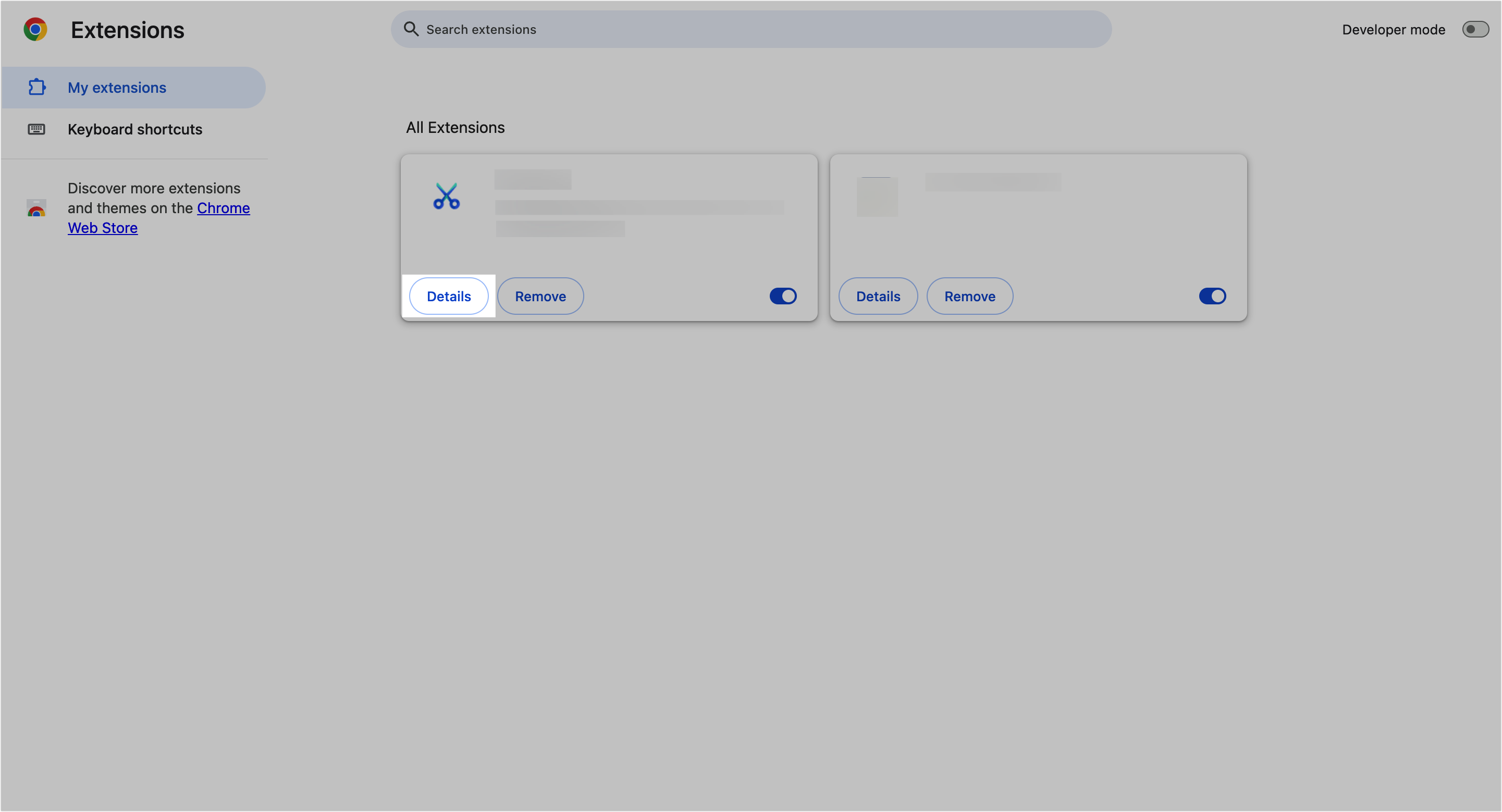Click the magnifying glass in the search bar
The width and height of the screenshot is (1502, 812).
pyautogui.click(x=411, y=29)
